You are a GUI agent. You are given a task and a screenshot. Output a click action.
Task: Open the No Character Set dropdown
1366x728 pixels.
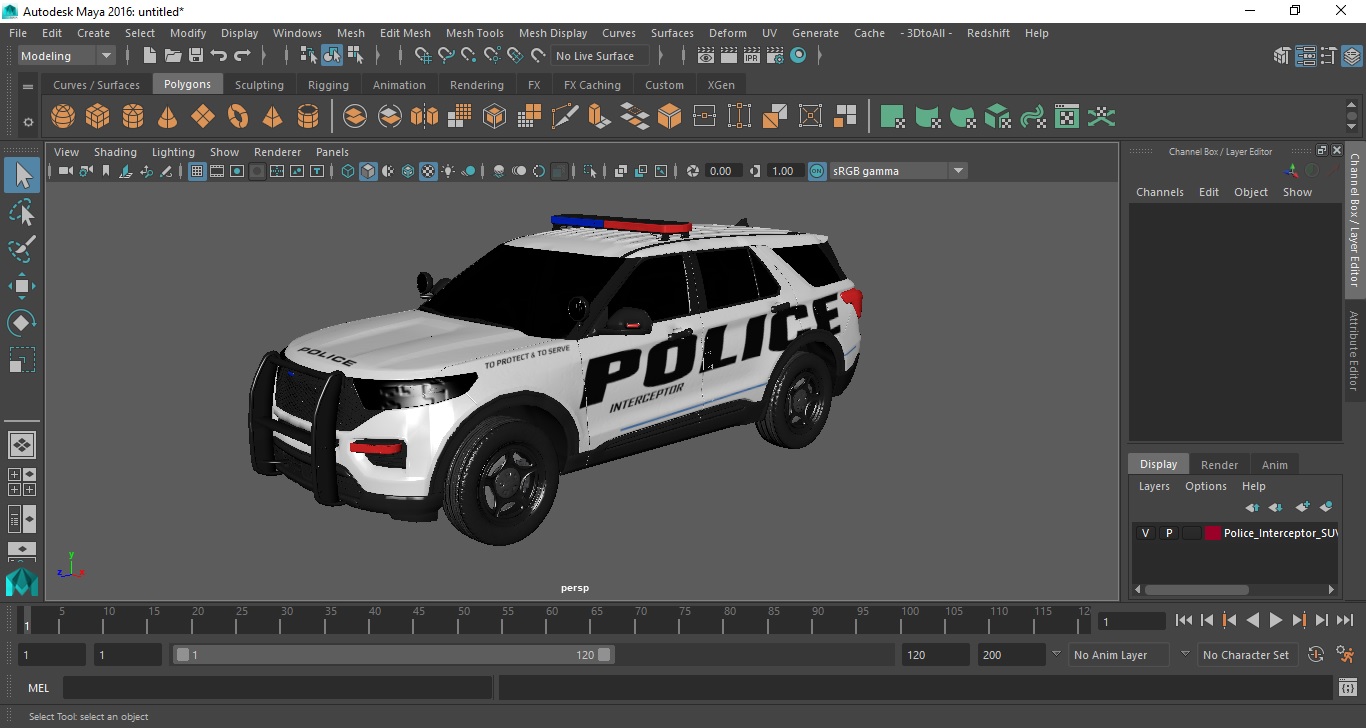1246,655
